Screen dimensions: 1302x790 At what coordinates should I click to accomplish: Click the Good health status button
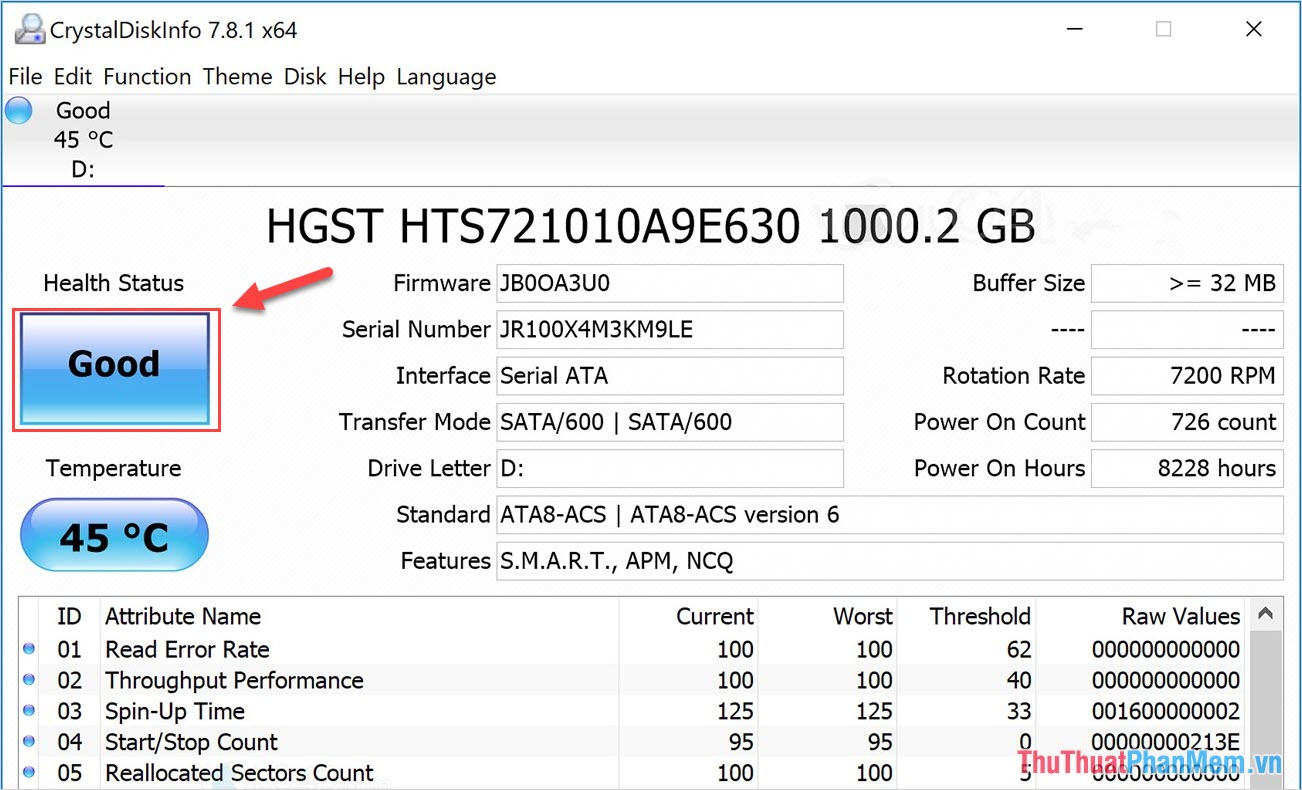pos(113,365)
